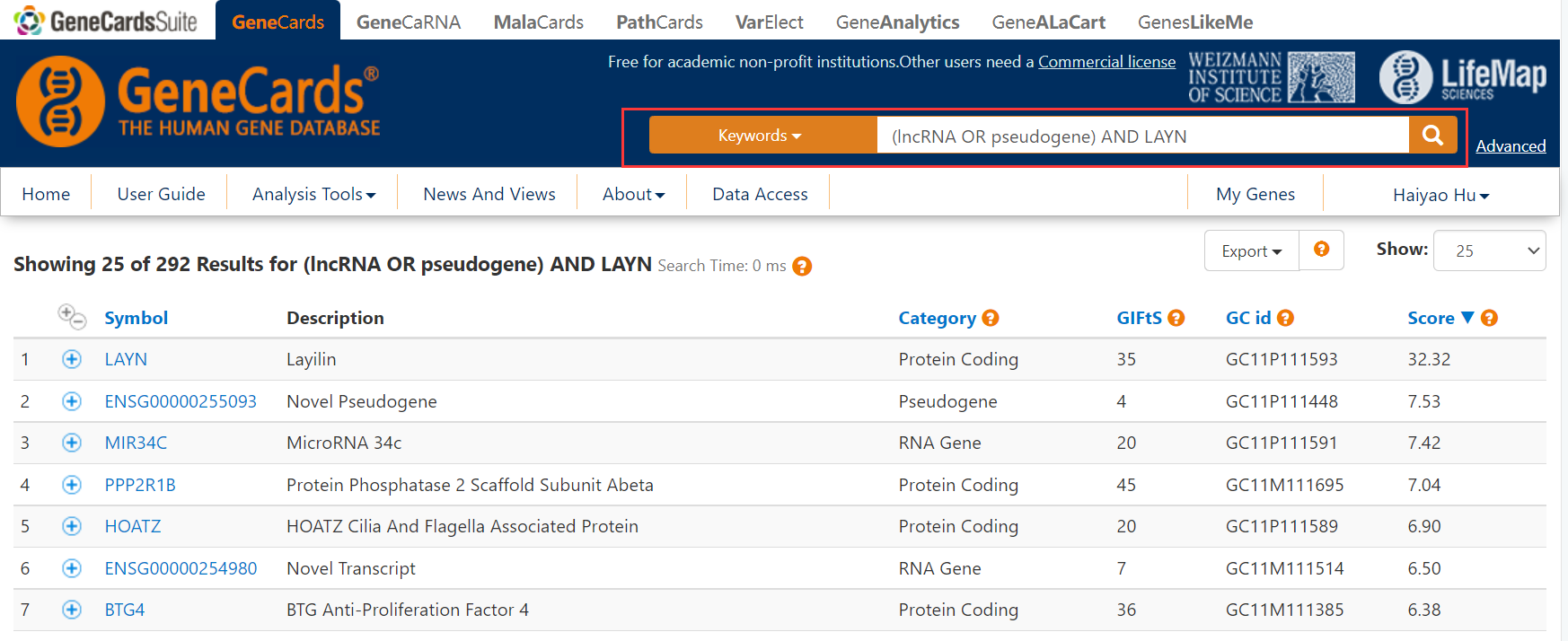Open the Advanced search link
The height and width of the screenshot is (641, 1568).
pyautogui.click(x=1511, y=145)
